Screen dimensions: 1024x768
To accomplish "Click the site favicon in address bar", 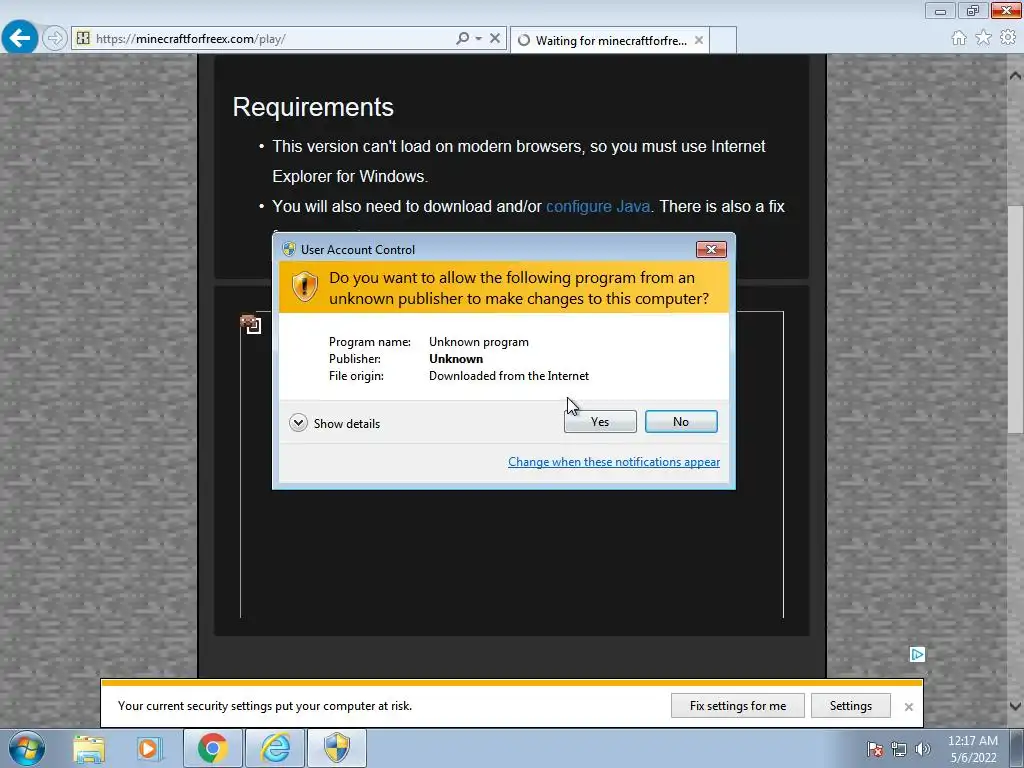I will [x=83, y=39].
